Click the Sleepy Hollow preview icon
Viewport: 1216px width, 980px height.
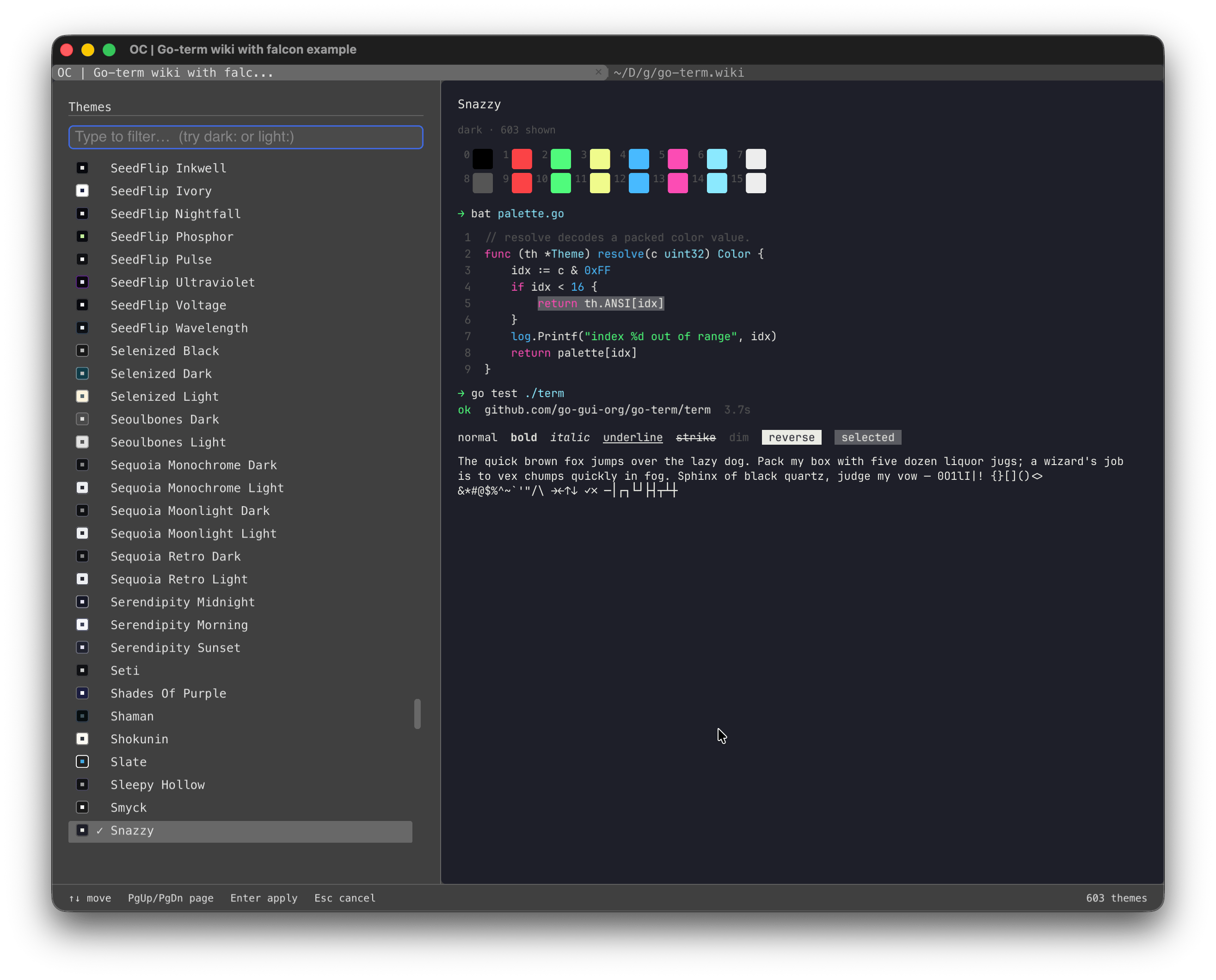pyautogui.click(x=82, y=784)
